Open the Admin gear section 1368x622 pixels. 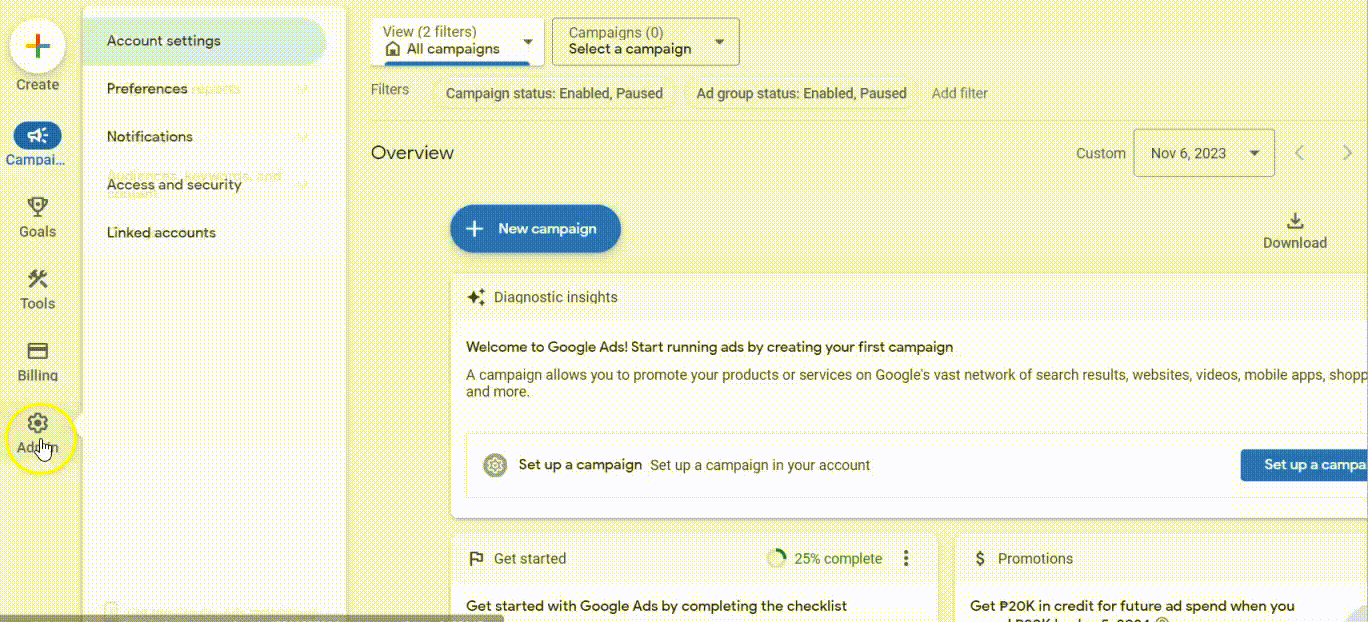(38, 423)
